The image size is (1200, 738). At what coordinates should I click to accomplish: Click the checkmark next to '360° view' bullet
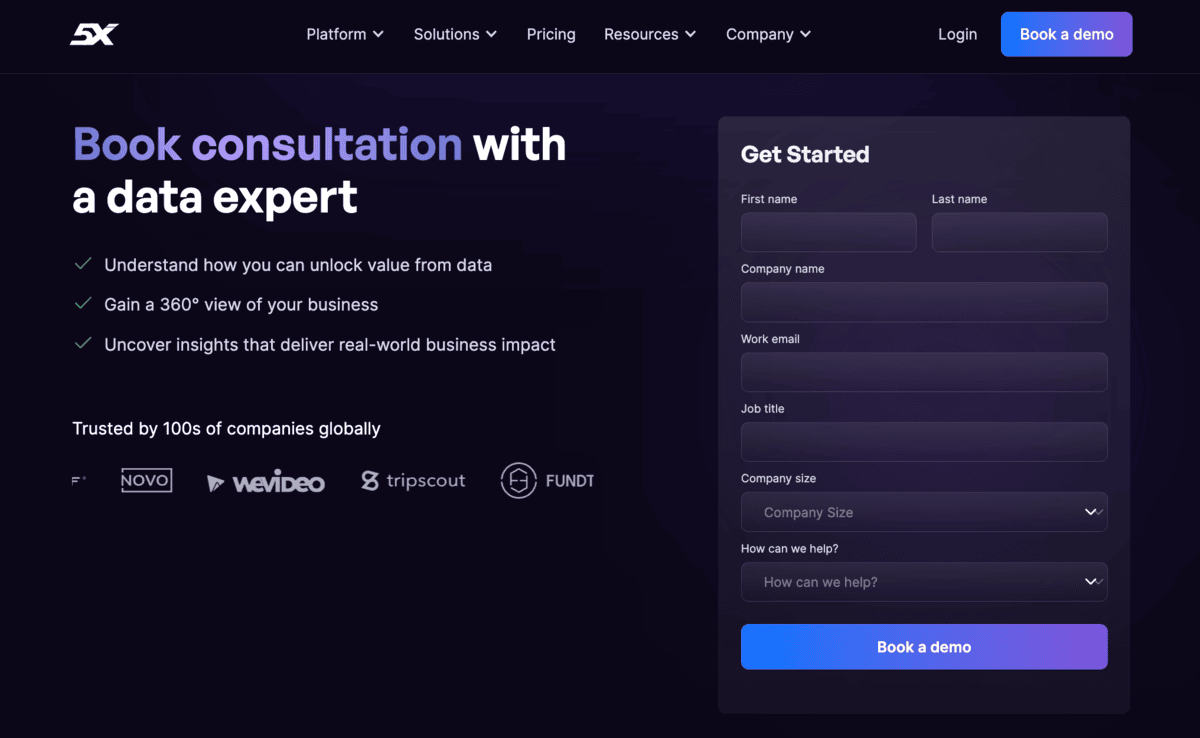pos(84,303)
